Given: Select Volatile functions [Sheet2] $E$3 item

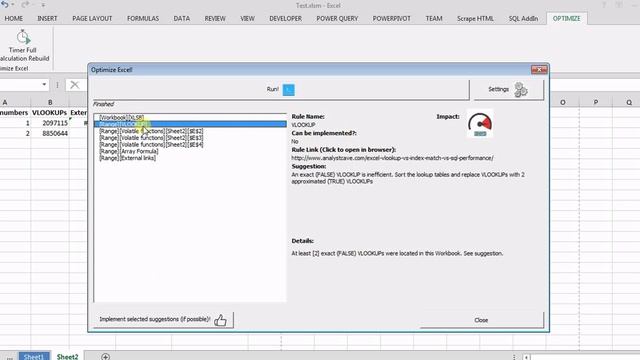Looking at the screenshot, I should 151,138.
